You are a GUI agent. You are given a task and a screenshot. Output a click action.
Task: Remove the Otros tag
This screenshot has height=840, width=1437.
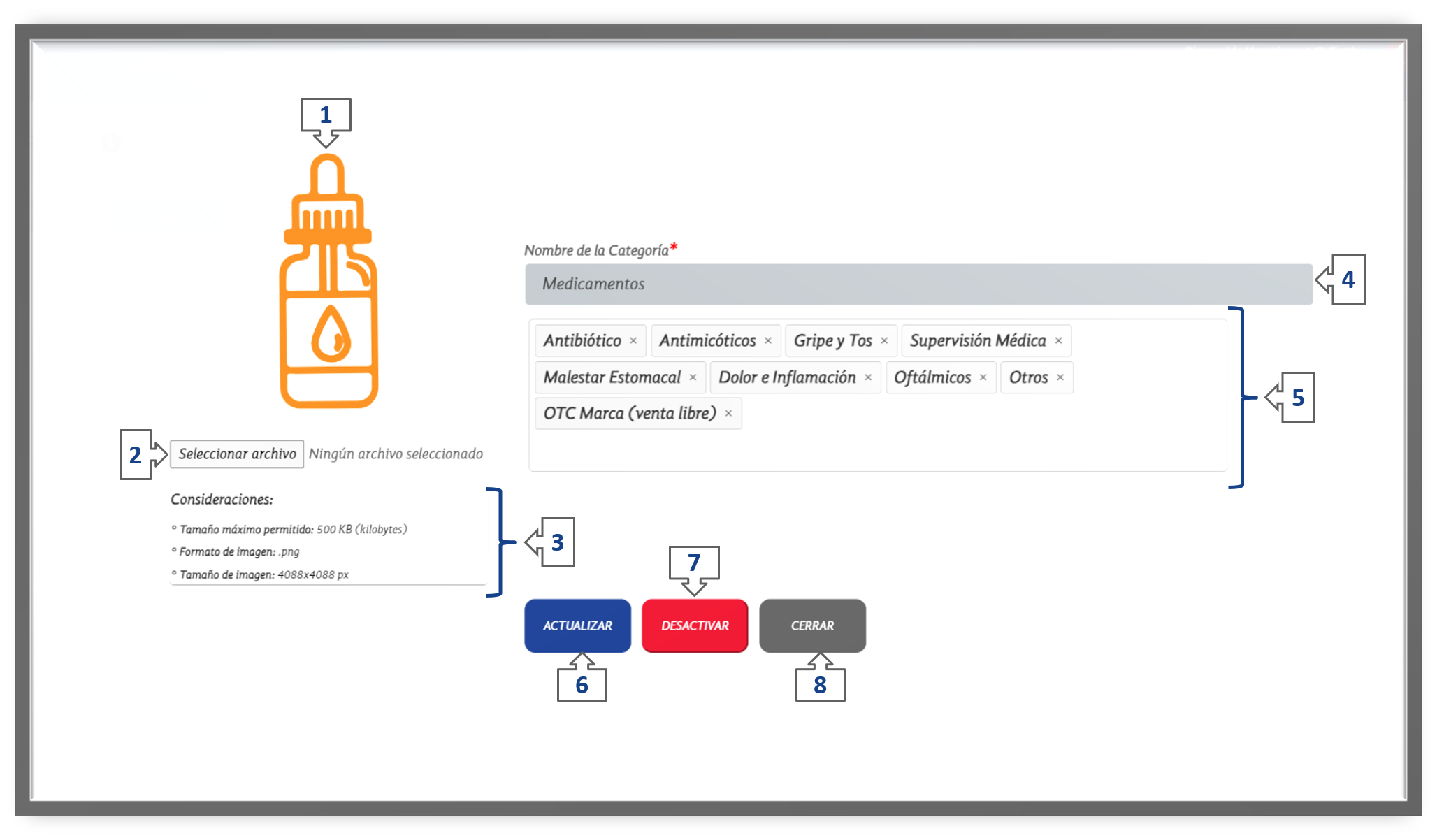click(x=1060, y=377)
